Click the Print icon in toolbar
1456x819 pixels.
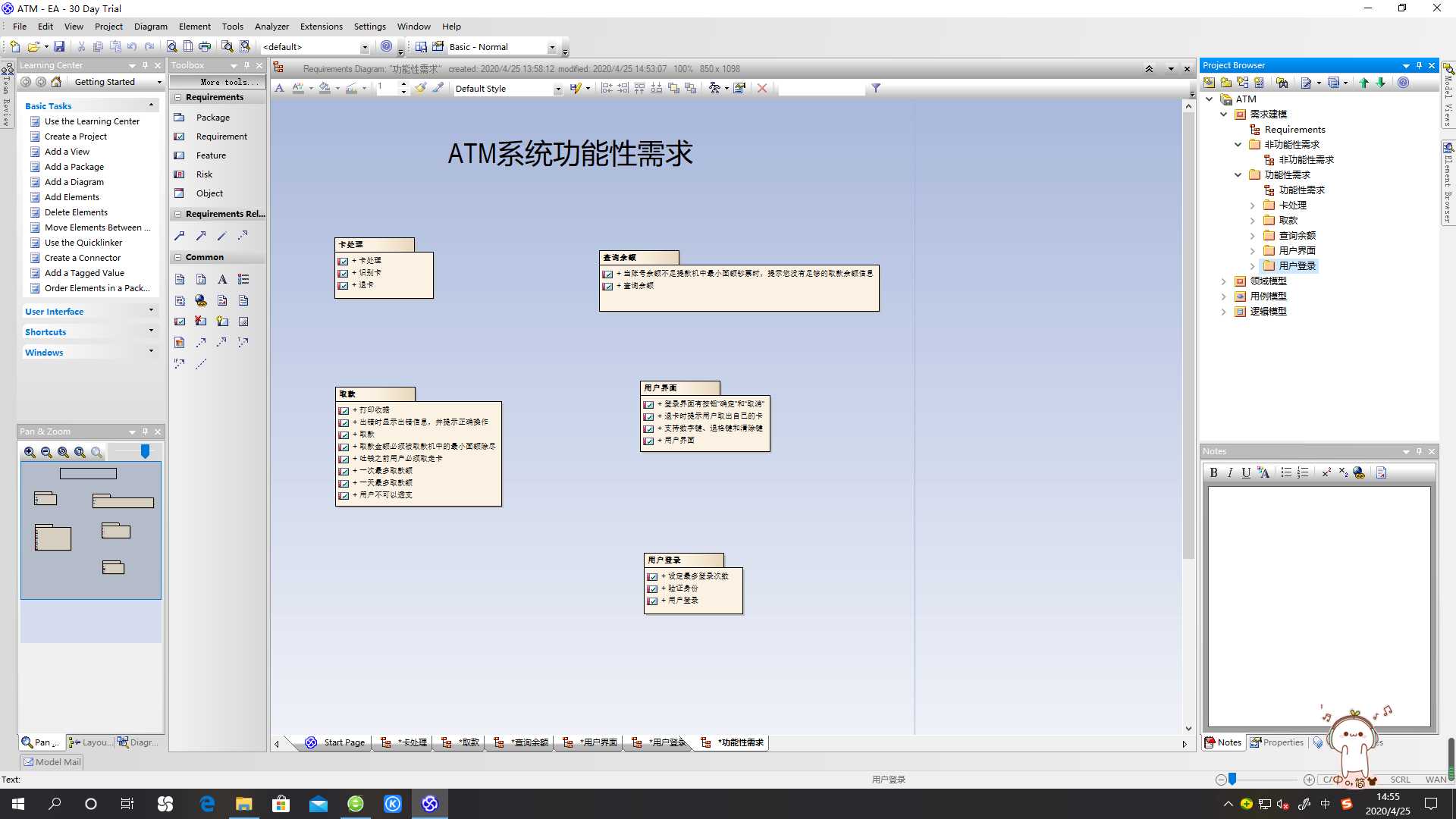(x=205, y=47)
